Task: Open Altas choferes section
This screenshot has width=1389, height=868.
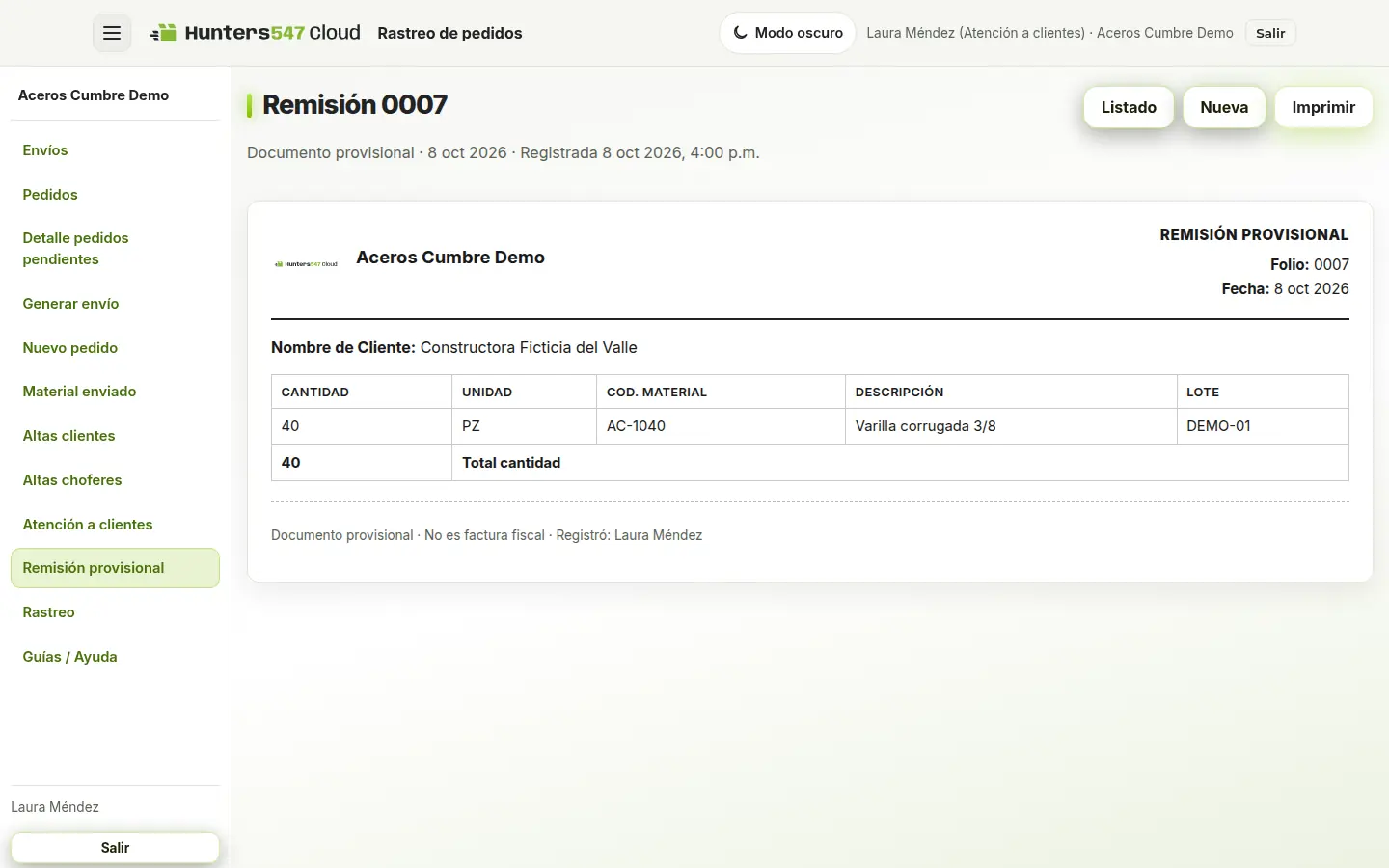Action: click(x=115, y=480)
